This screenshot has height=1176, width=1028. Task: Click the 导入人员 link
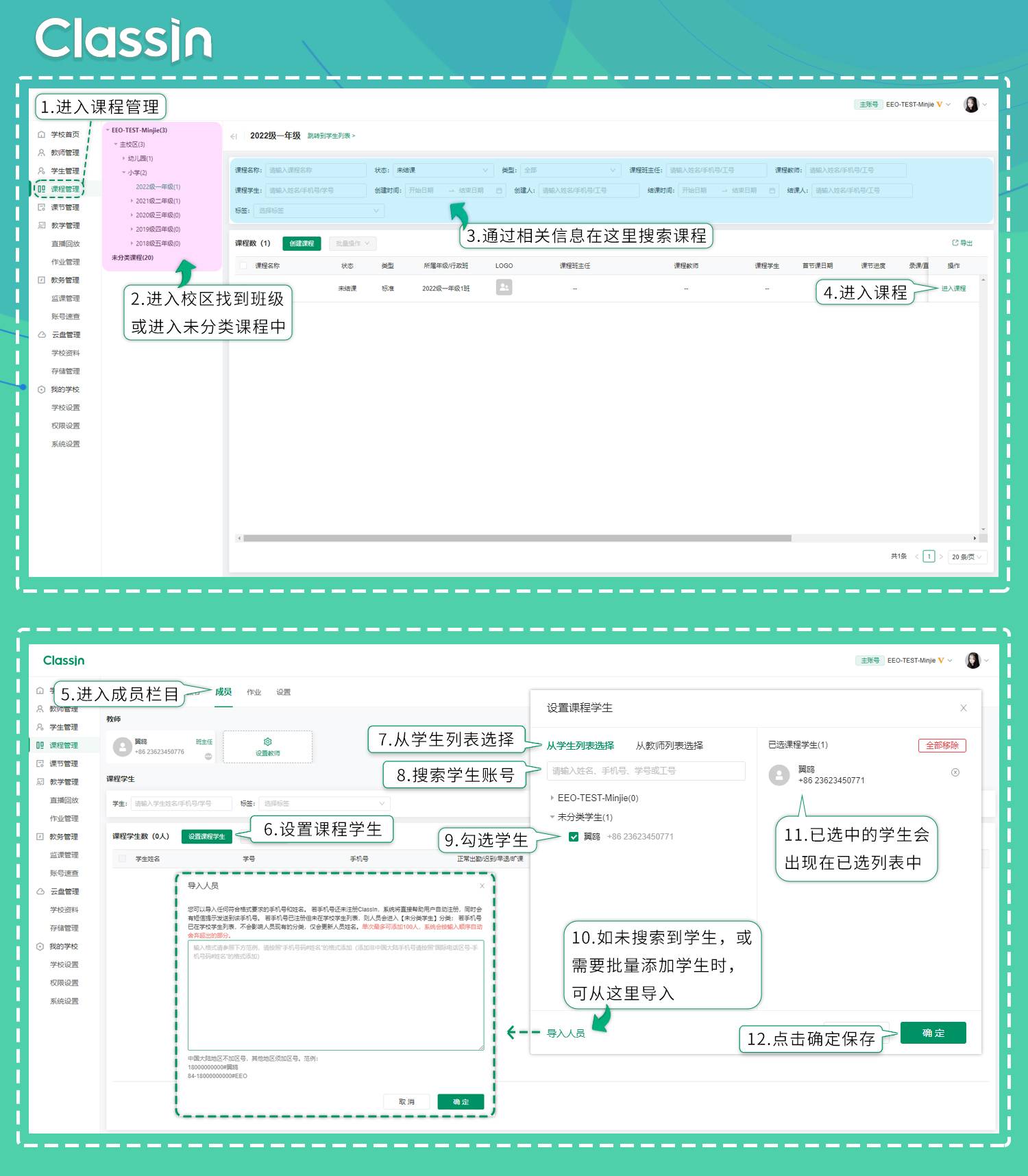click(x=566, y=1033)
